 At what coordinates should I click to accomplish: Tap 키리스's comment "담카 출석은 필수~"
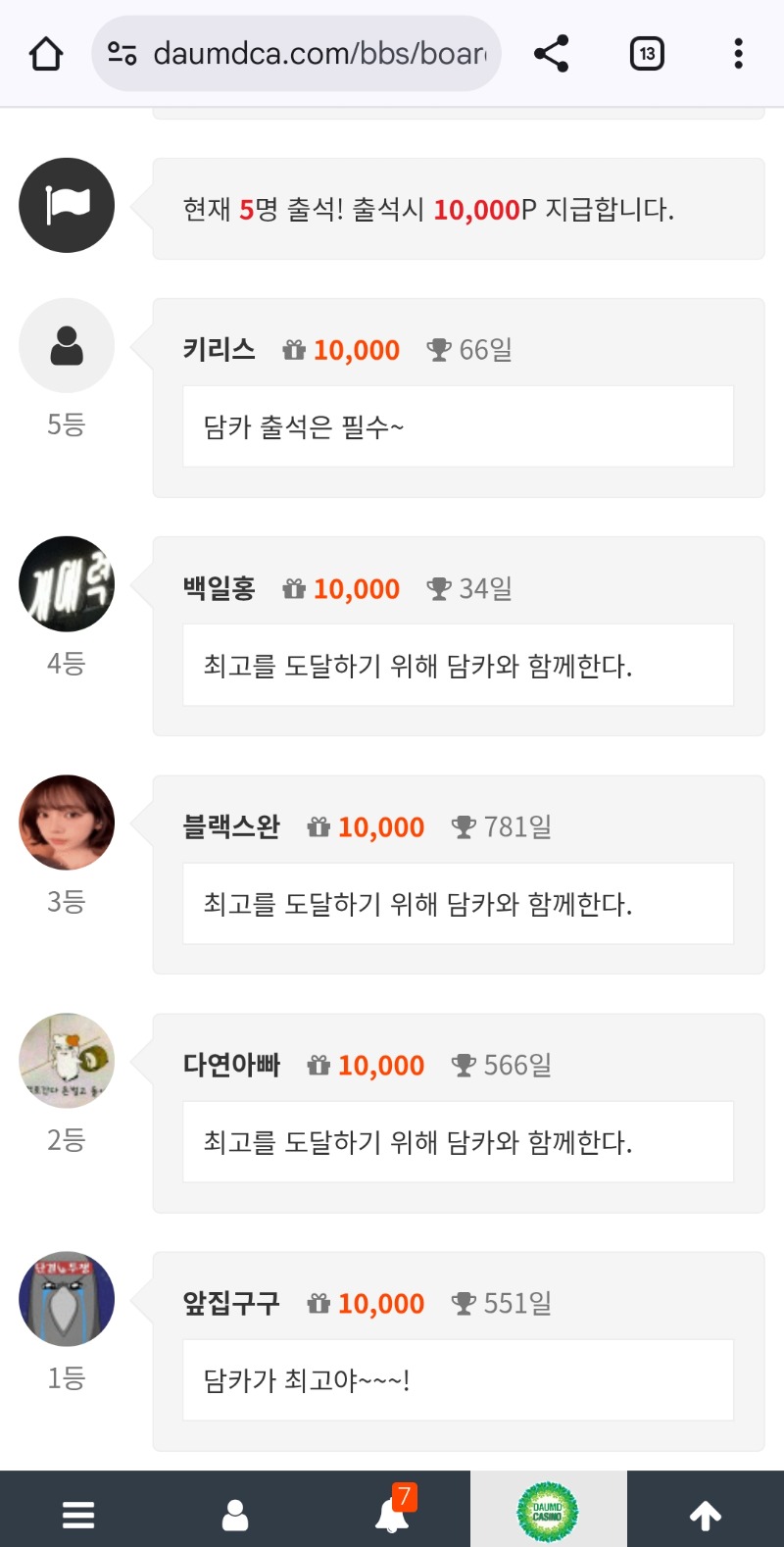[x=303, y=427]
